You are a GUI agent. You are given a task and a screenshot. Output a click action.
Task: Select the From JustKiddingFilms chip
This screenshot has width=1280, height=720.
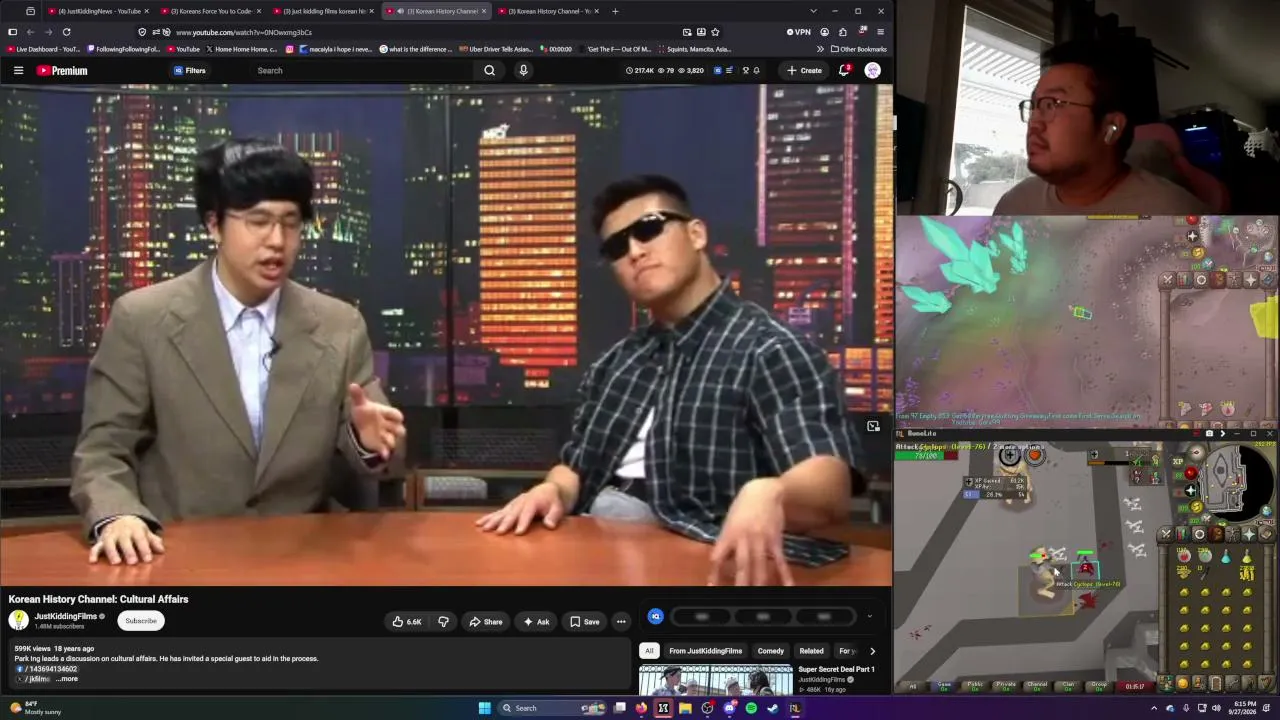(x=706, y=651)
